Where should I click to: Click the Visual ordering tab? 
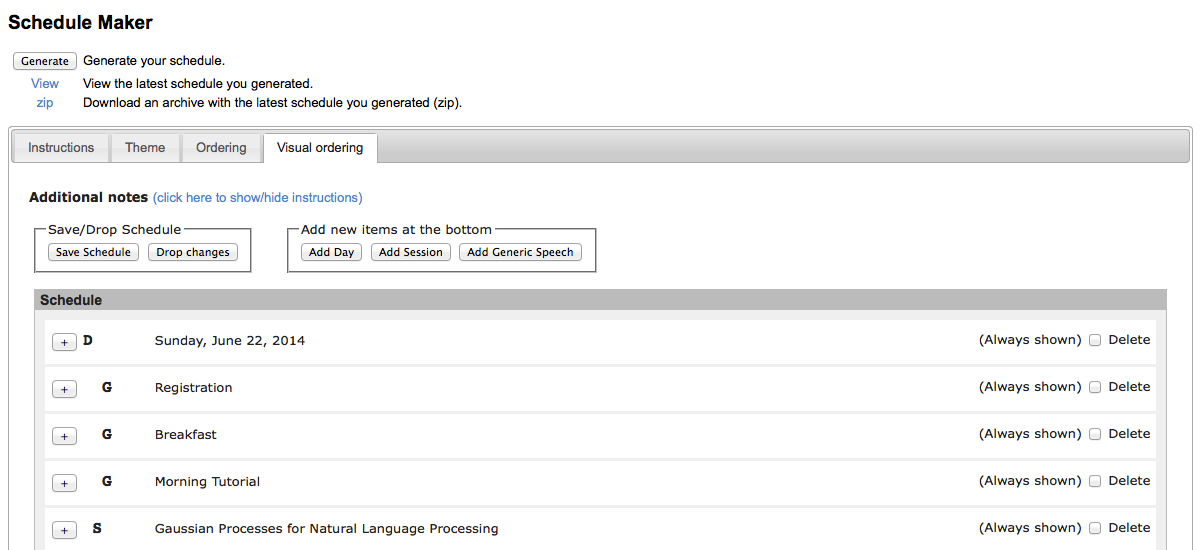tap(320, 148)
